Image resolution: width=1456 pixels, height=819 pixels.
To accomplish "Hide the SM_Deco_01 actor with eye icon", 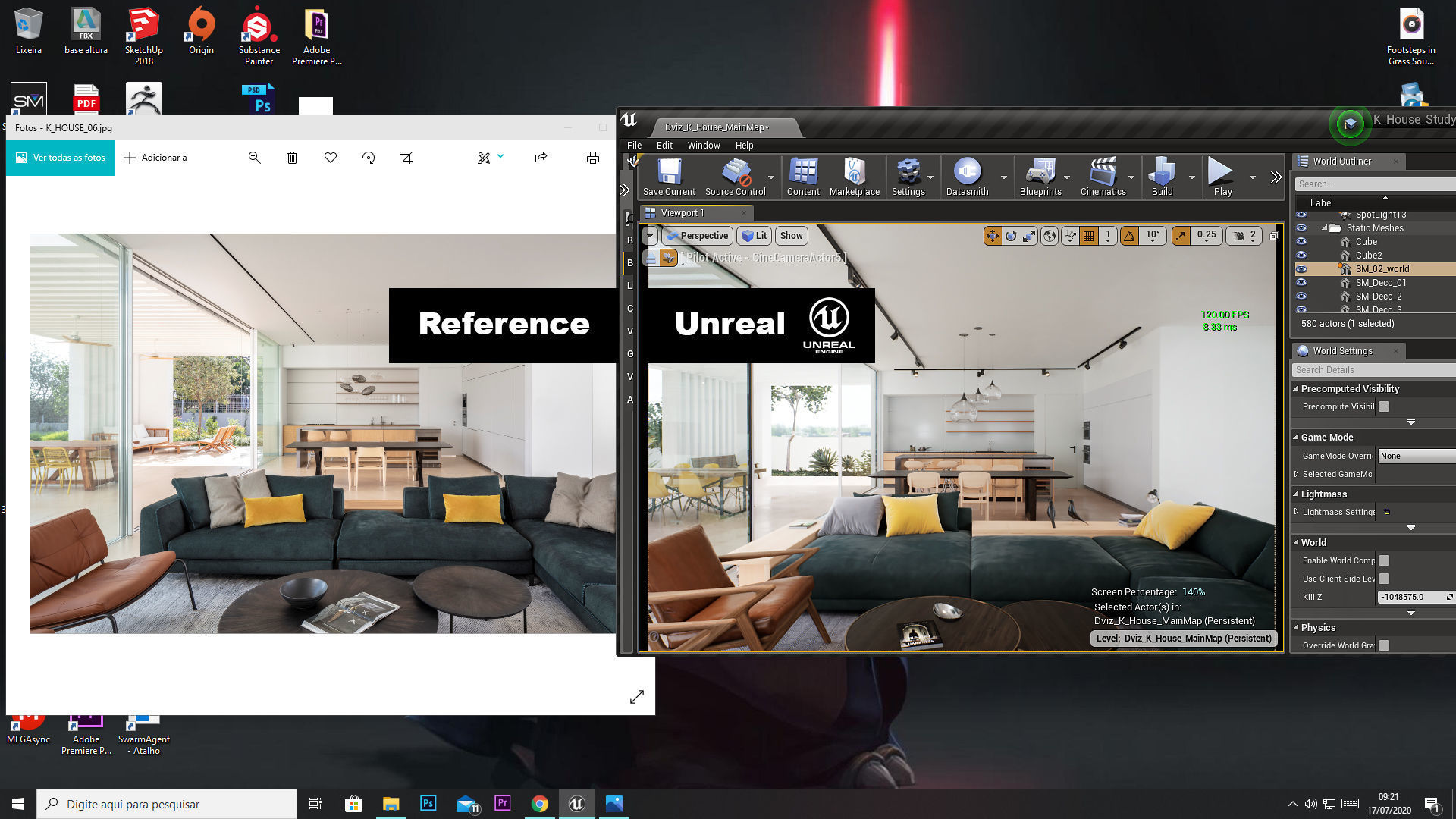I will tap(1301, 283).
